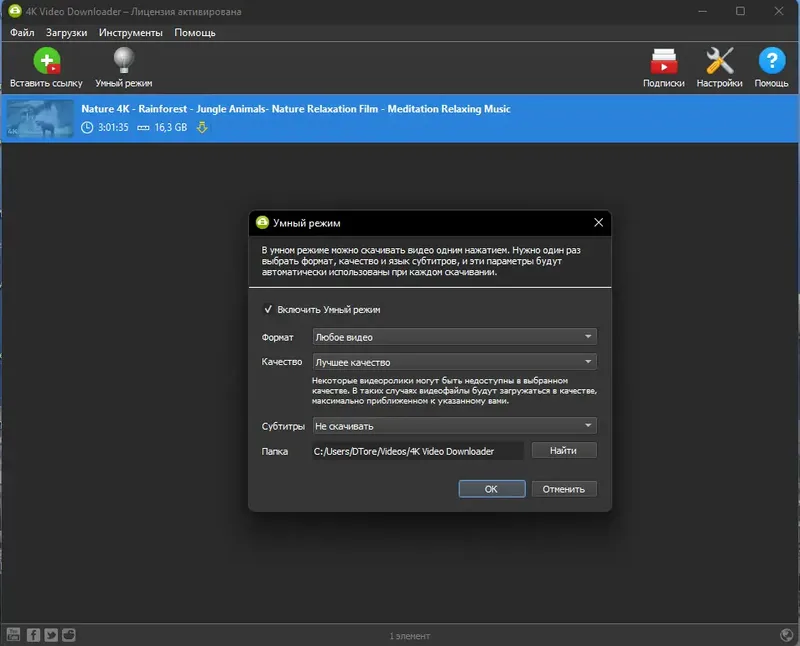The height and width of the screenshot is (646, 800).
Task: Click the yellow download arrow icon on video row
Action: coord(202,127)
